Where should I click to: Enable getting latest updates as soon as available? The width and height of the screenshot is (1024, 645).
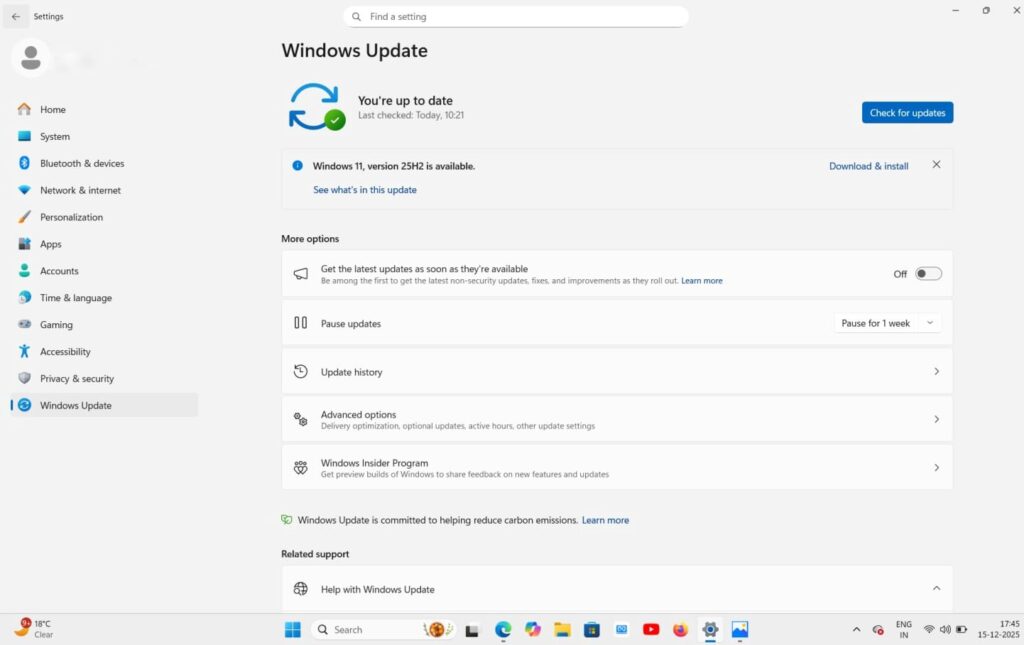click(x=926, y=273)
